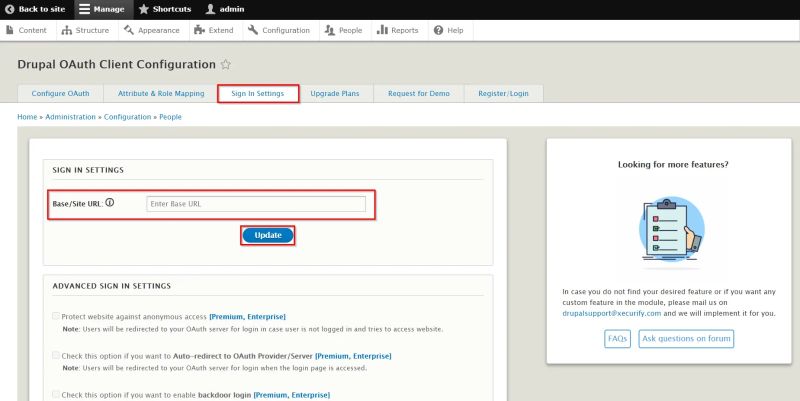
Task: Open the Structure menu
Action: pyautogui.click(x=86, y=30)
